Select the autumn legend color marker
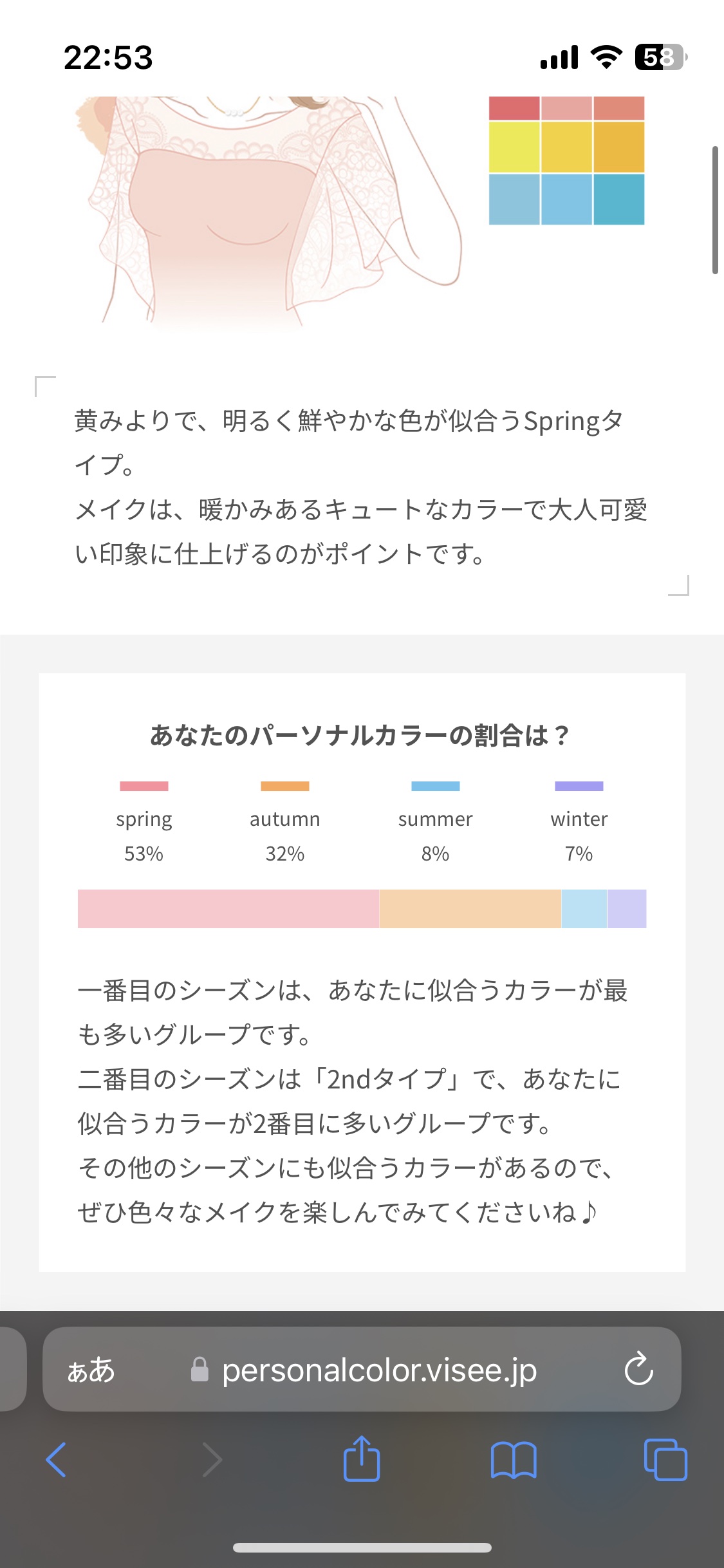The width and height of the screenshot is (724, 1568). coord(285,785)
